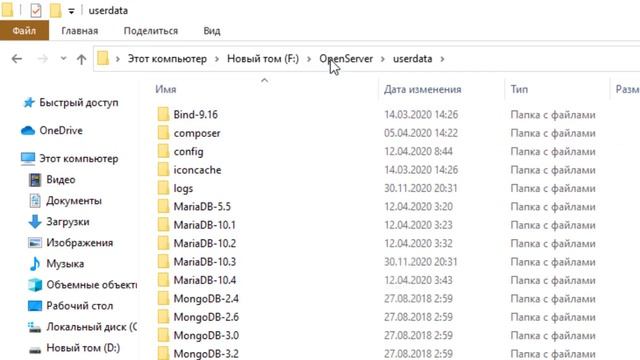Click the Документы document icon
The image size is (640, 360).
click(35, 200)
